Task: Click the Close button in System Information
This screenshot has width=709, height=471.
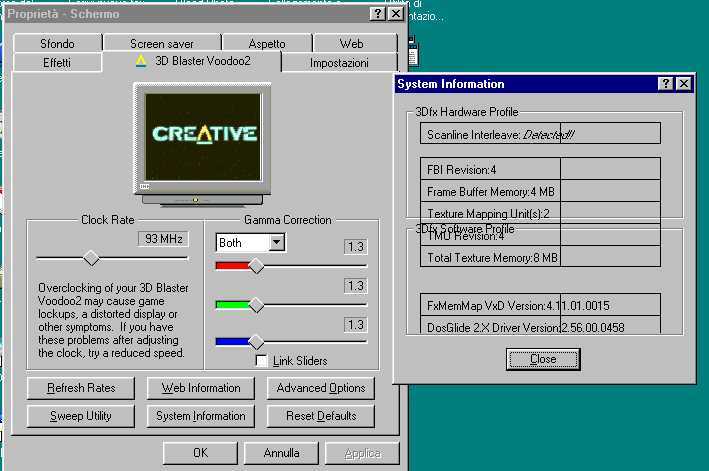Action: pos(543,359)
